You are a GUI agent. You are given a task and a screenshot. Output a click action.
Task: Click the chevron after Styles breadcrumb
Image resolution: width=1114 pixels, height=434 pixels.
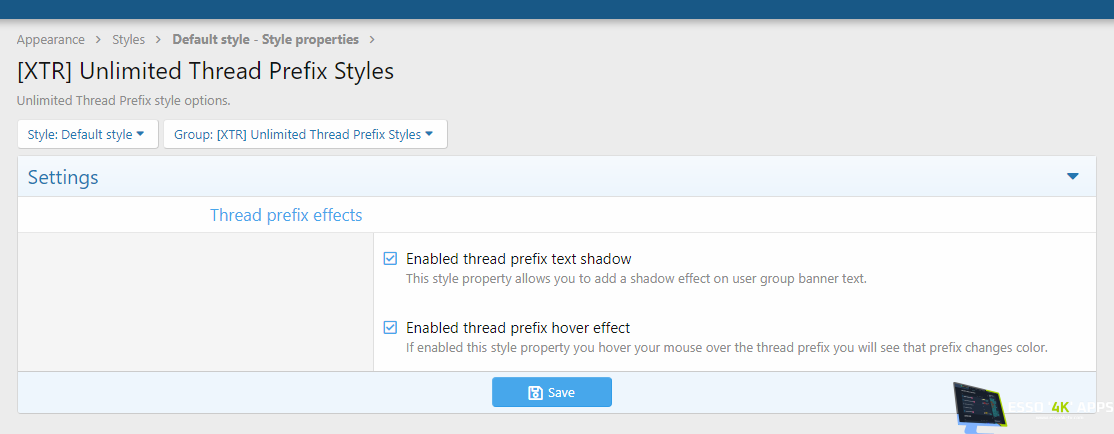159,40
